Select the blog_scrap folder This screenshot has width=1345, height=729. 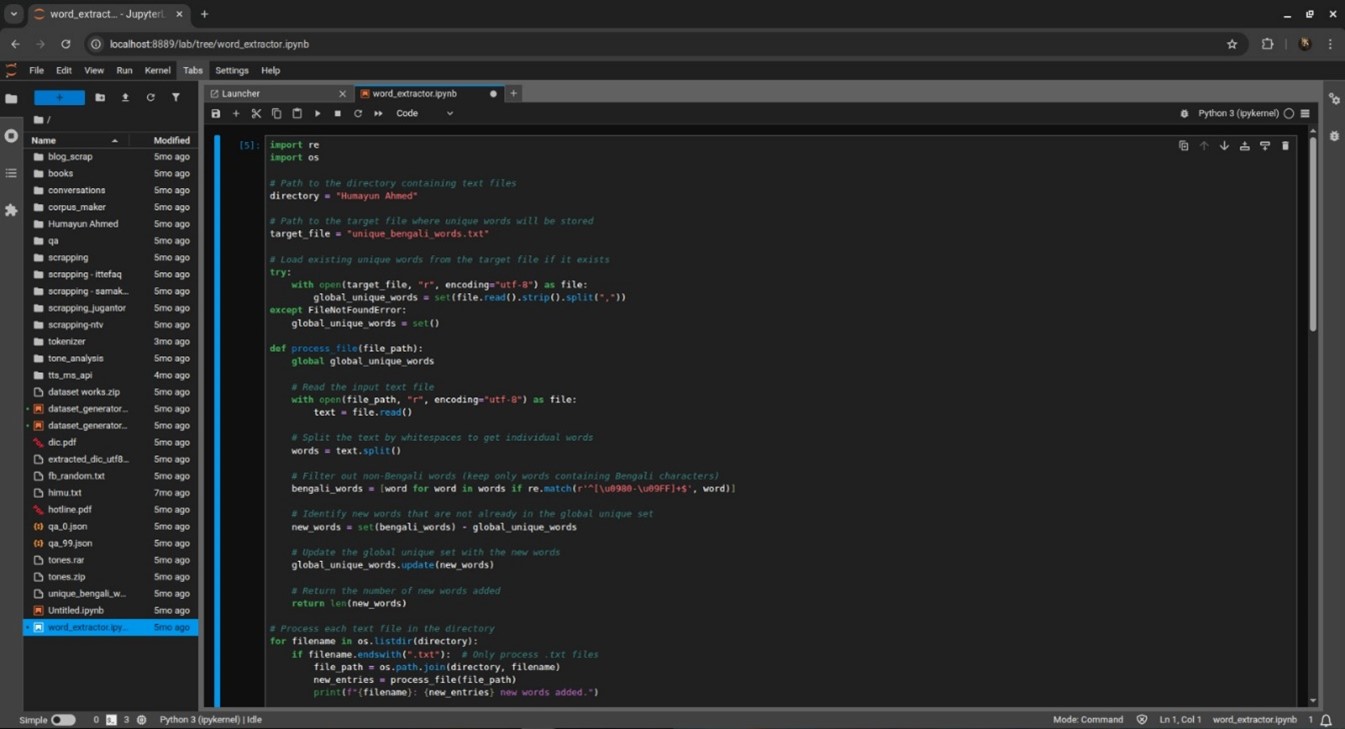(111, 157)
